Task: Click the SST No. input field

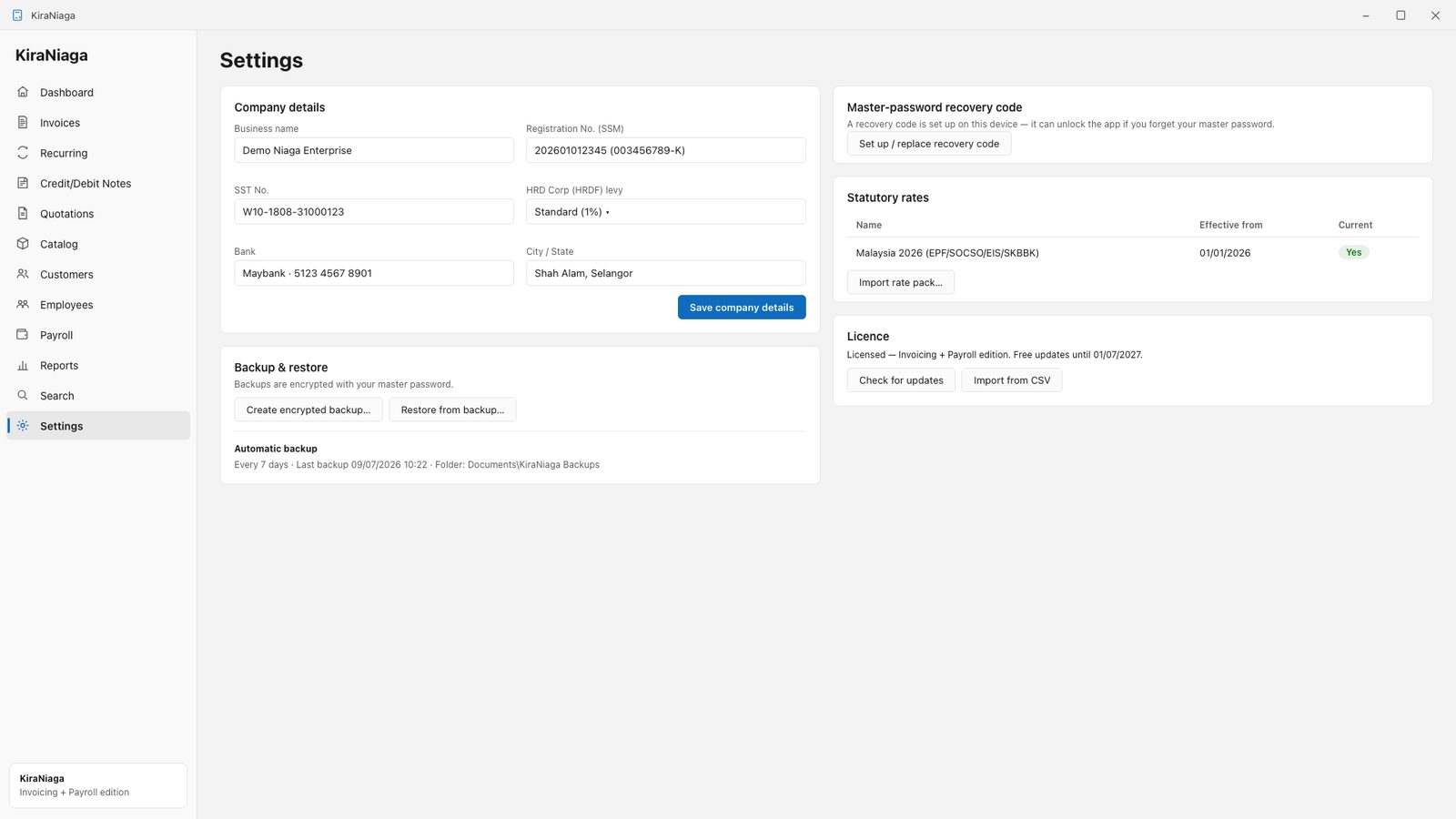Action: [x=374, y=212]
